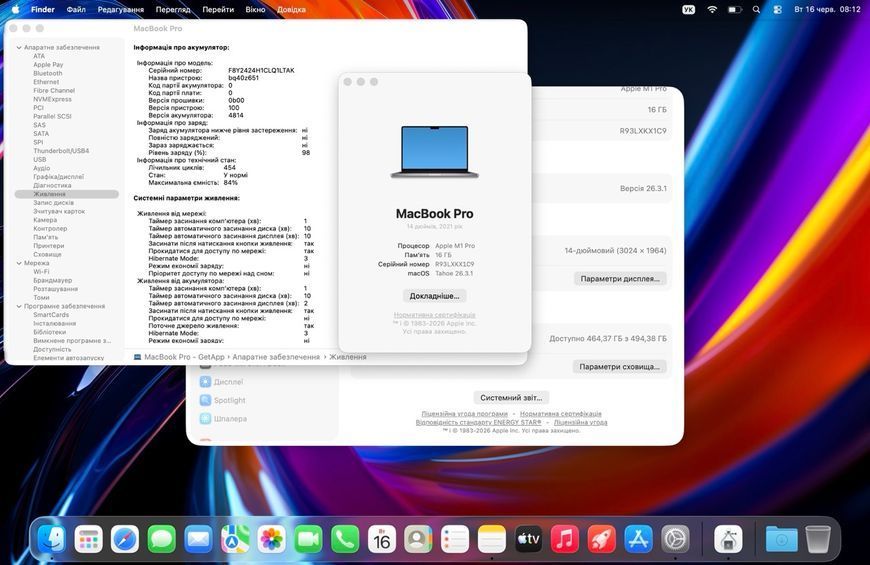Open App Store in Dock
The width and height of the screenshot is (870, 565).
638,538
